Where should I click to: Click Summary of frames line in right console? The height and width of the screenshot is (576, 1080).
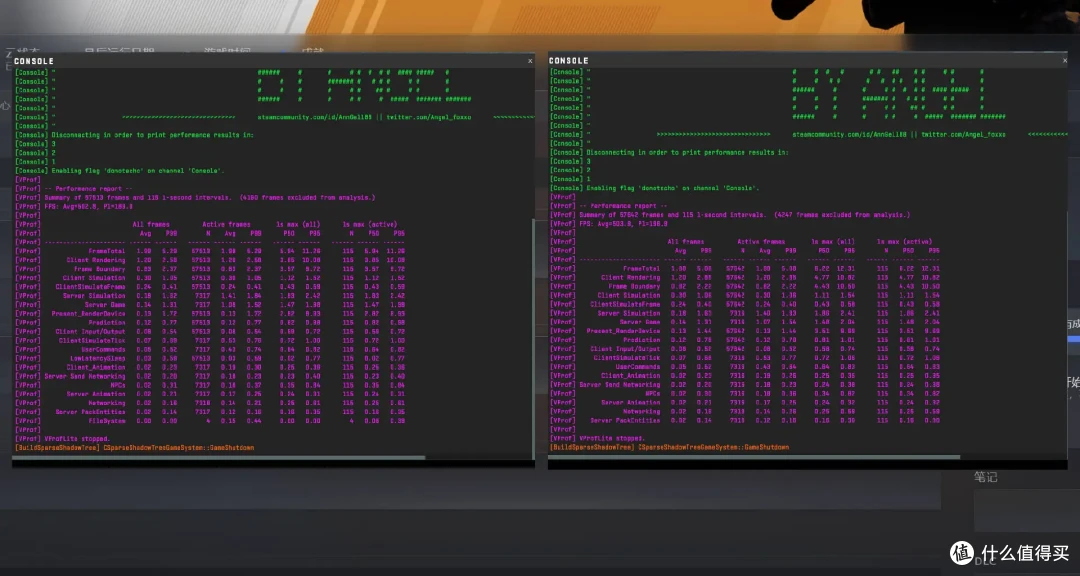click(730, 215)
